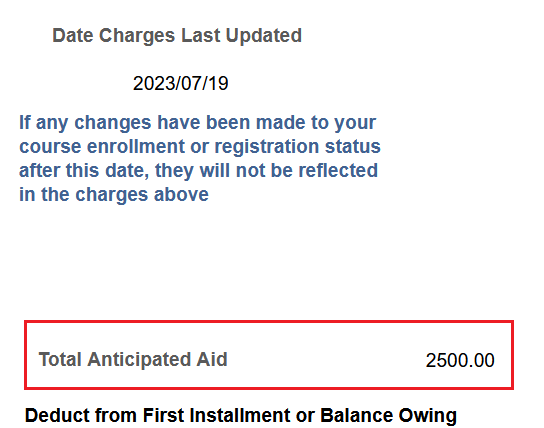Click Deduct from First Installment heading
Screen dimensions: 544x428
(241, 416)
